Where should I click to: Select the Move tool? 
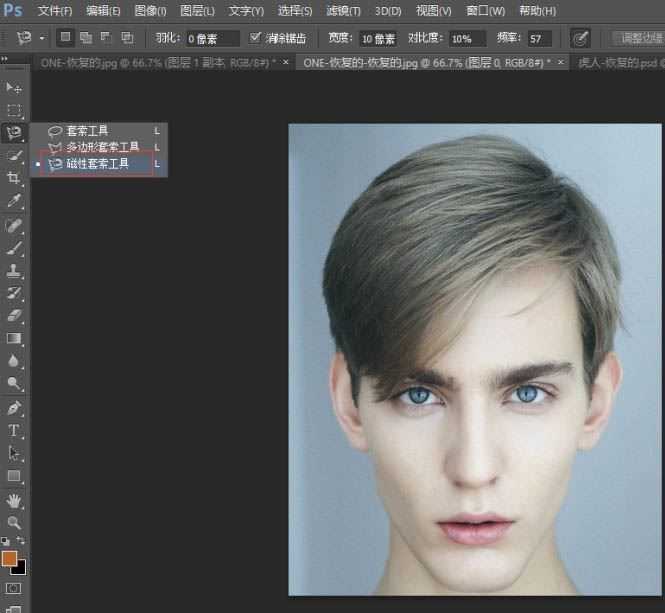(14, 88)
